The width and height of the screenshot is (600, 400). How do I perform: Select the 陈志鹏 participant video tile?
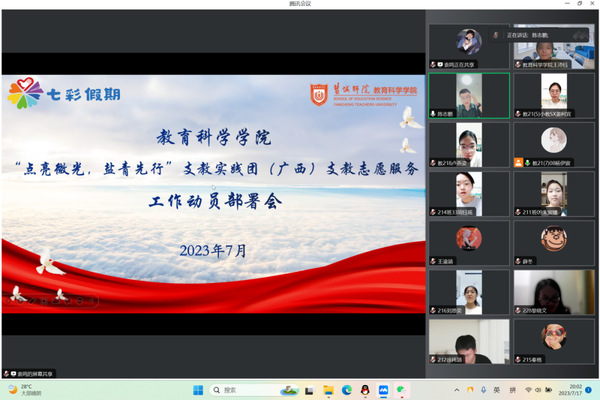(x=468, y=96)
